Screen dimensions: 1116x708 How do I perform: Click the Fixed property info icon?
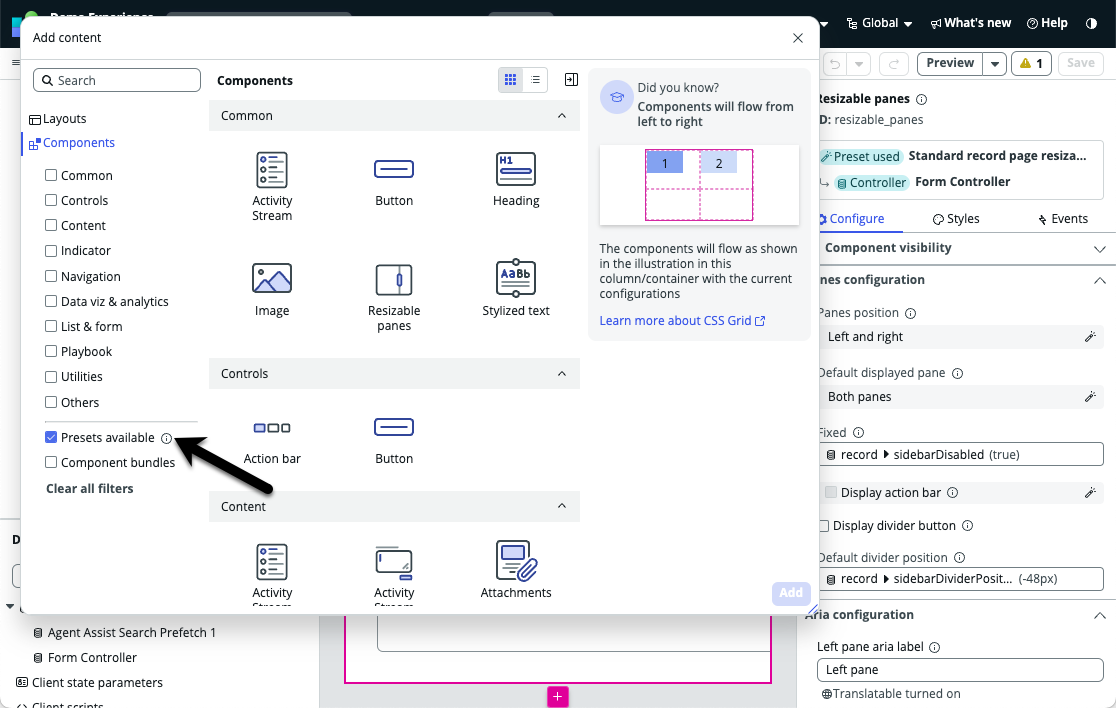pyautogui.click(x=858, y=433)
